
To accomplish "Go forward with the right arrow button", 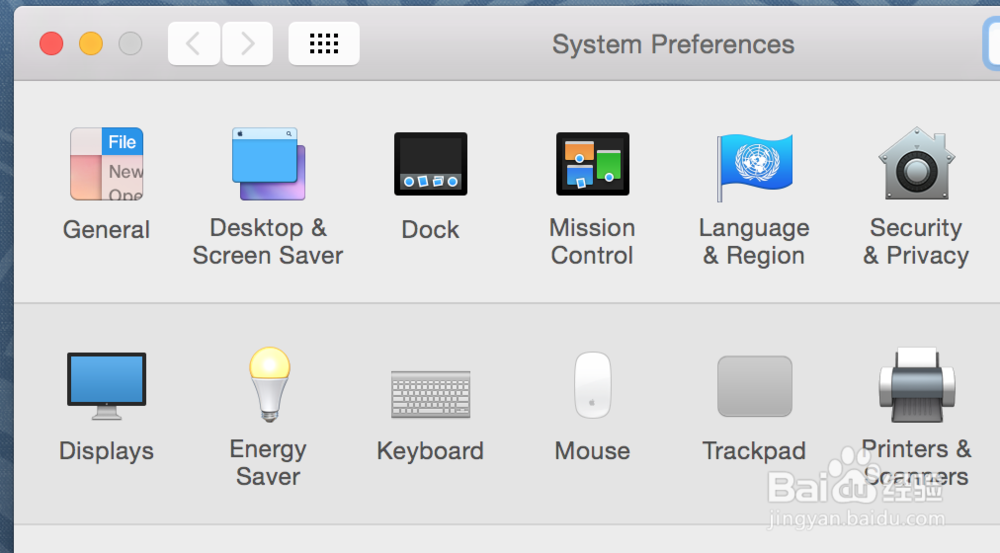I will (x=247, y=43).
